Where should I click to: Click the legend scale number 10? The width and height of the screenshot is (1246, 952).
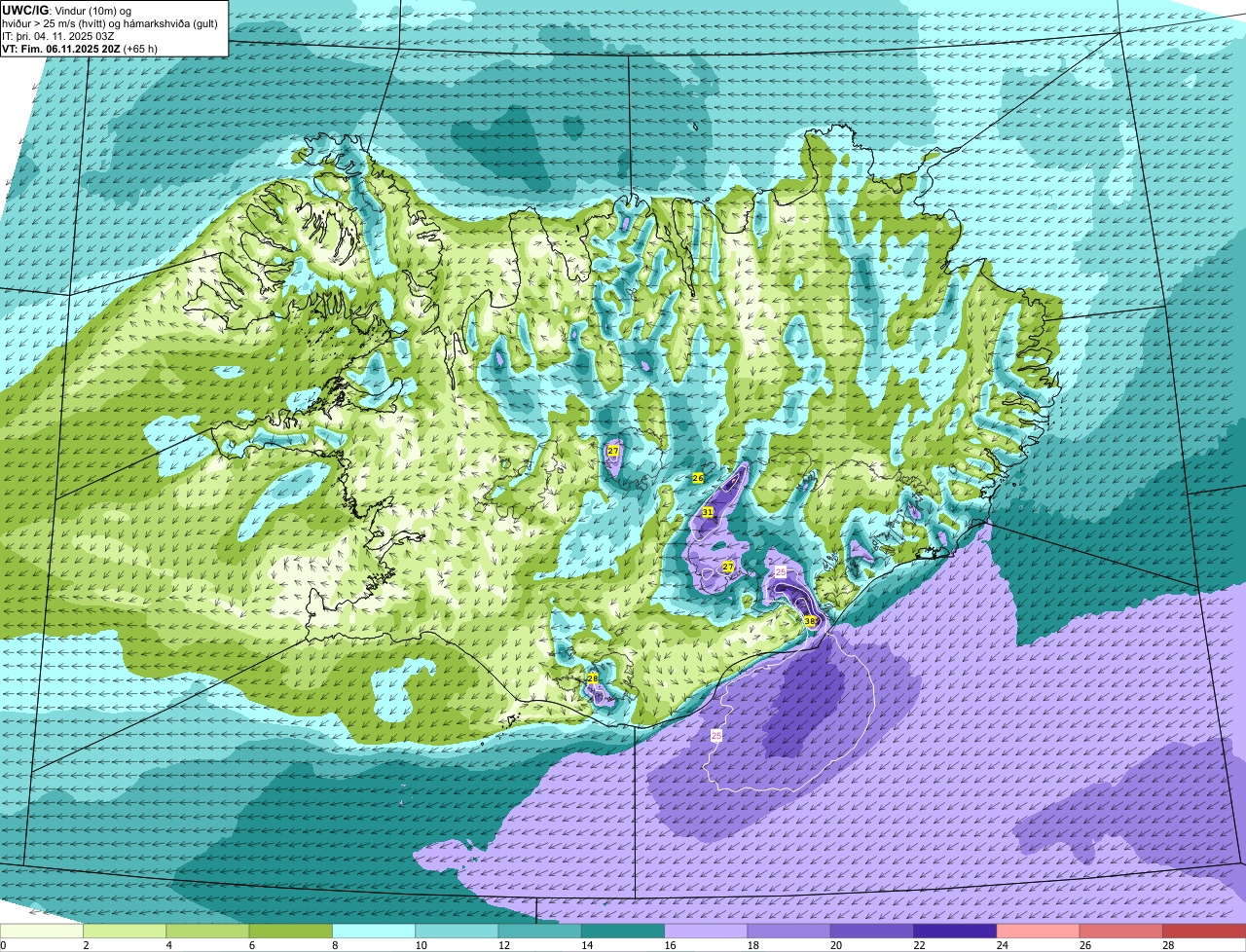[420, 945]
